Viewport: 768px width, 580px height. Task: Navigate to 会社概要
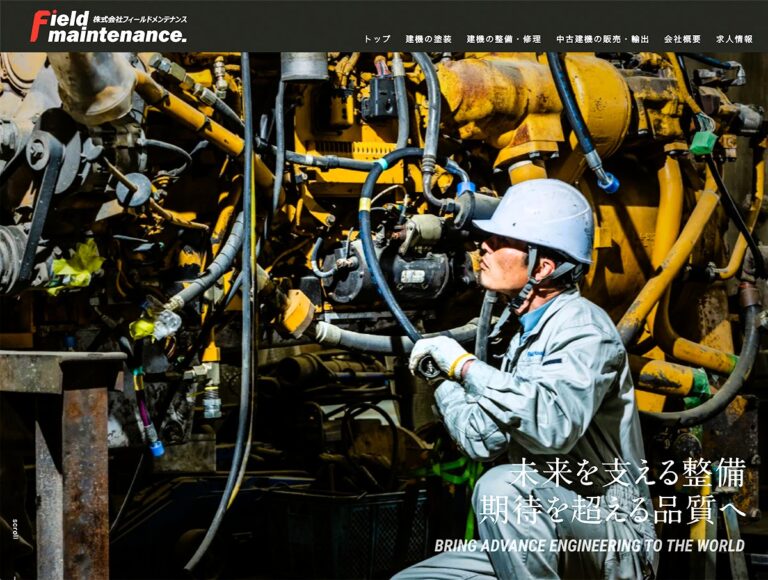682,39
